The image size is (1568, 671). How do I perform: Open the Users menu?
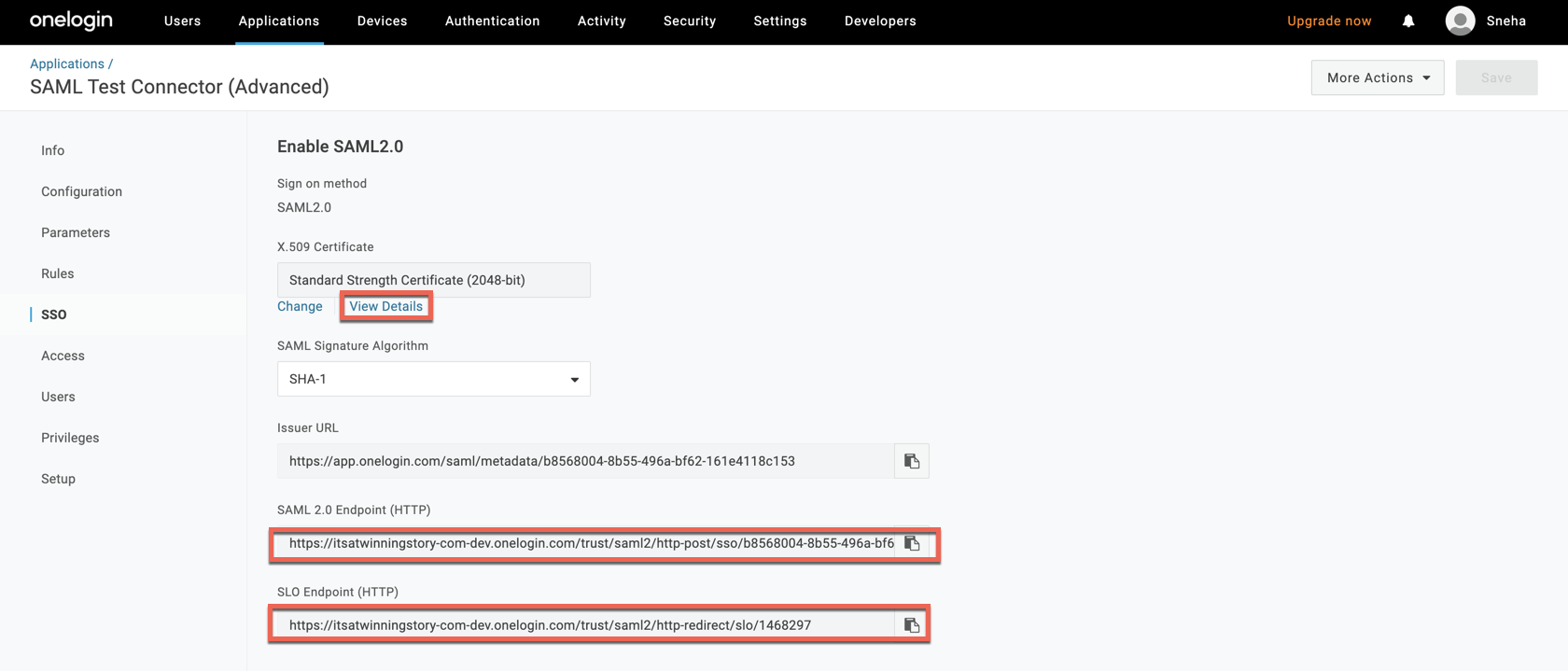point(183,21)
